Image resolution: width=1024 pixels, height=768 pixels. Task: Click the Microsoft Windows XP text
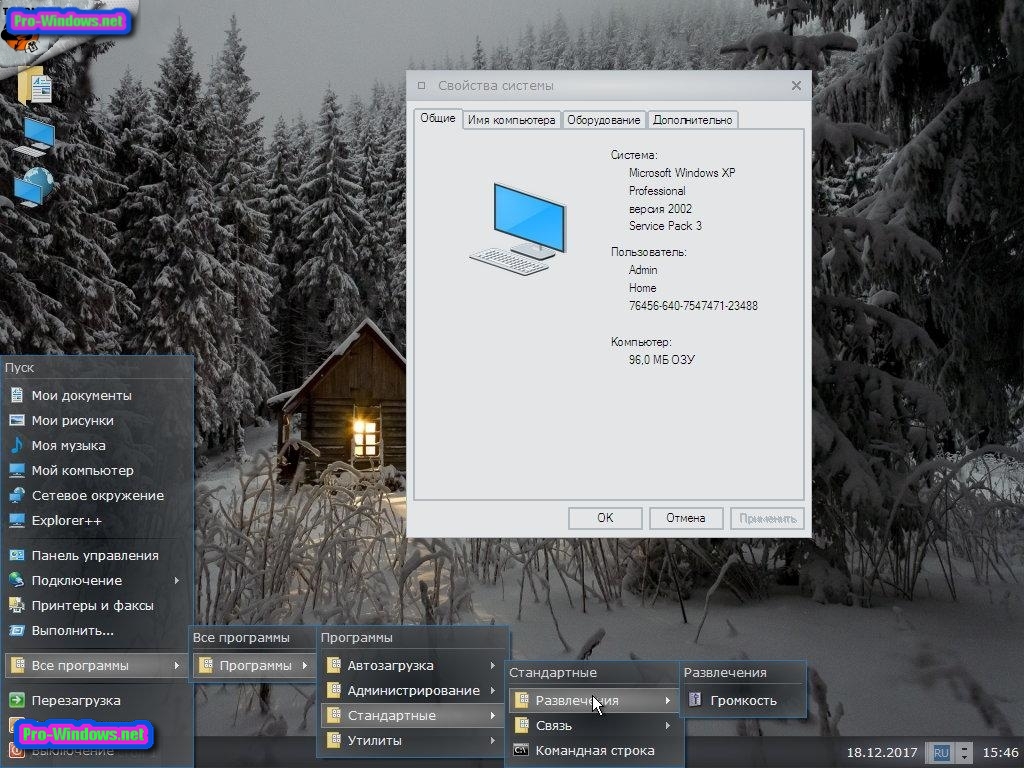pos(682,173)
